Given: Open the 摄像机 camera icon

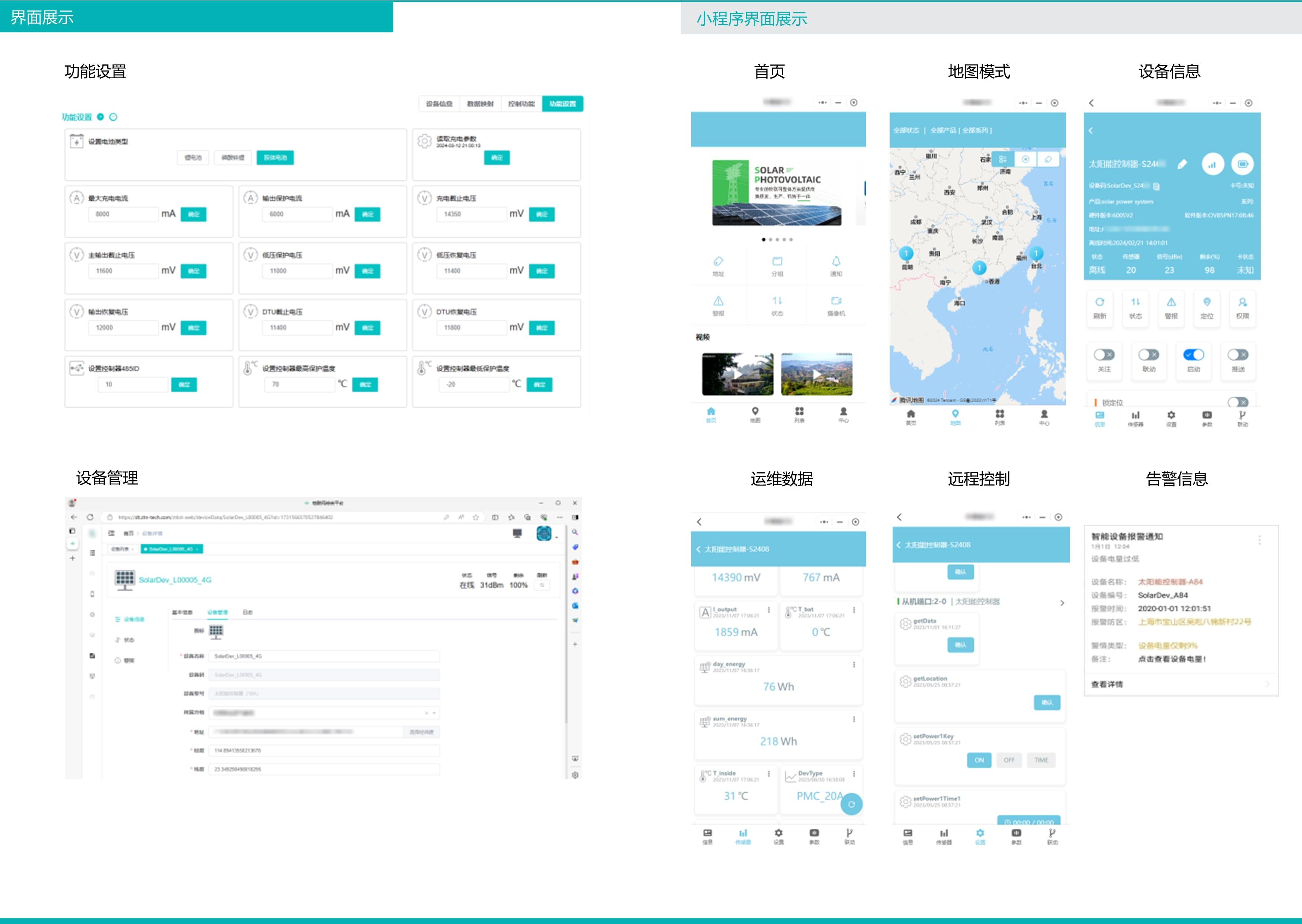Looking at the screenshot, I should [836, 300].
